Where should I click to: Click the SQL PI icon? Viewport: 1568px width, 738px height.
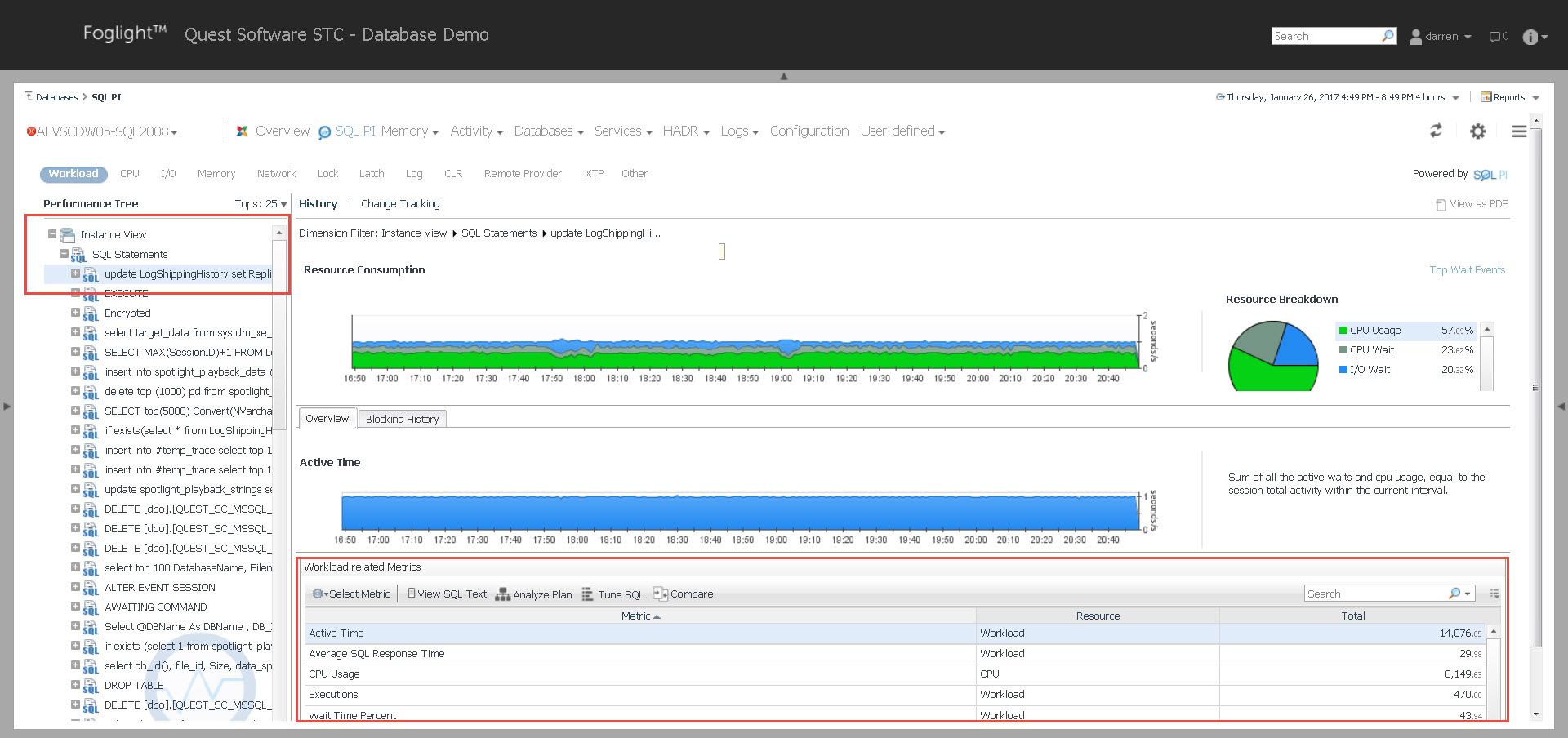[324, 132]
